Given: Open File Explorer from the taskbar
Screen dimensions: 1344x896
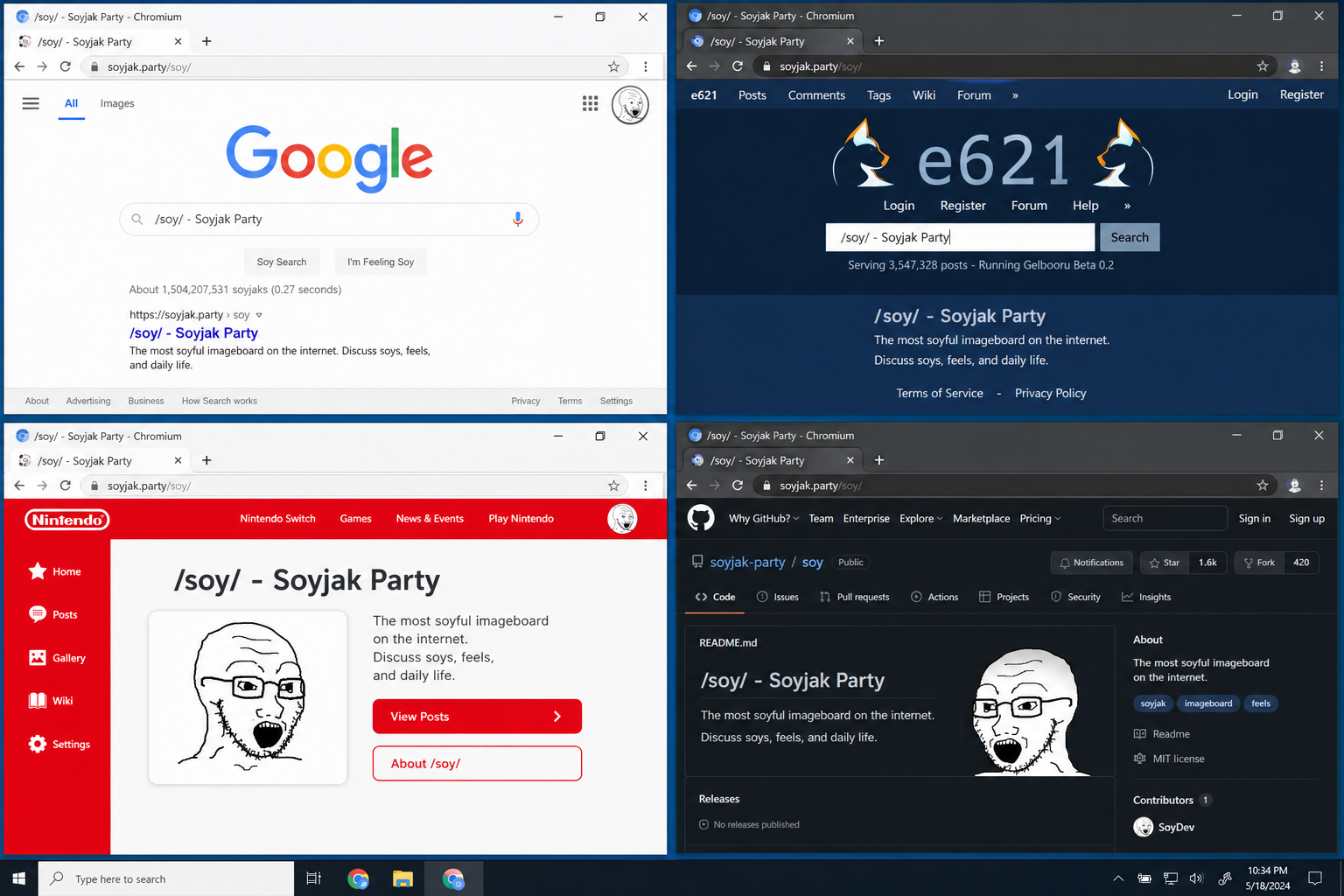Looking at the screenshot, I should [402, 878].
